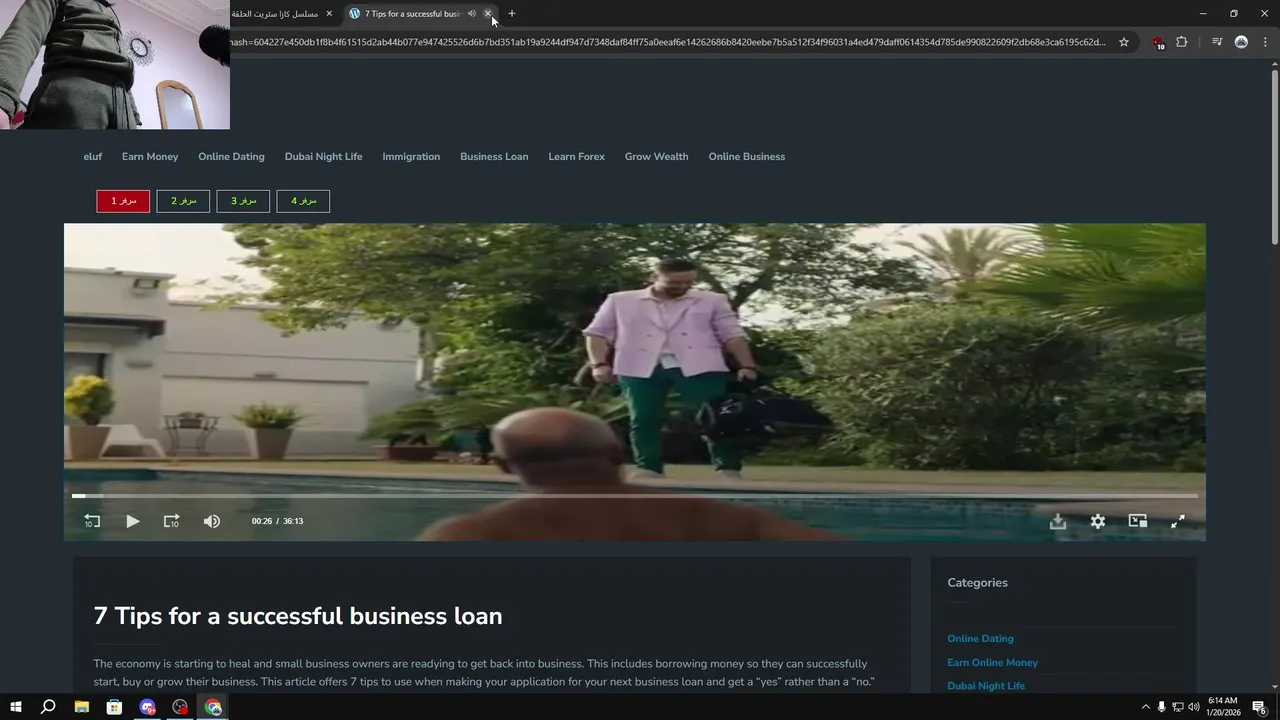1280x720 pixels.
Task: Open video player settings gear
Action: pyautogui.click(x=1098, y=521)
